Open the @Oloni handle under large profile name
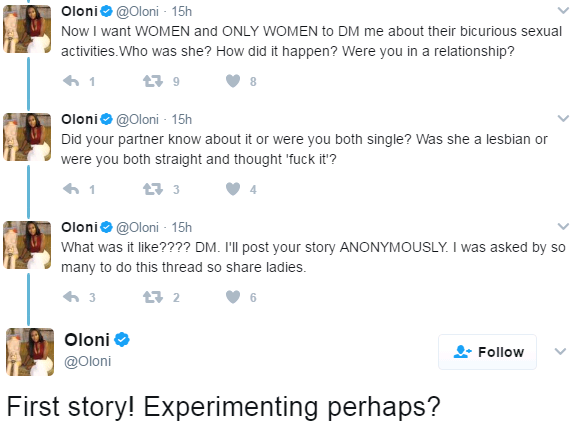This screenshot has width=573, height=430. [88, 361]
